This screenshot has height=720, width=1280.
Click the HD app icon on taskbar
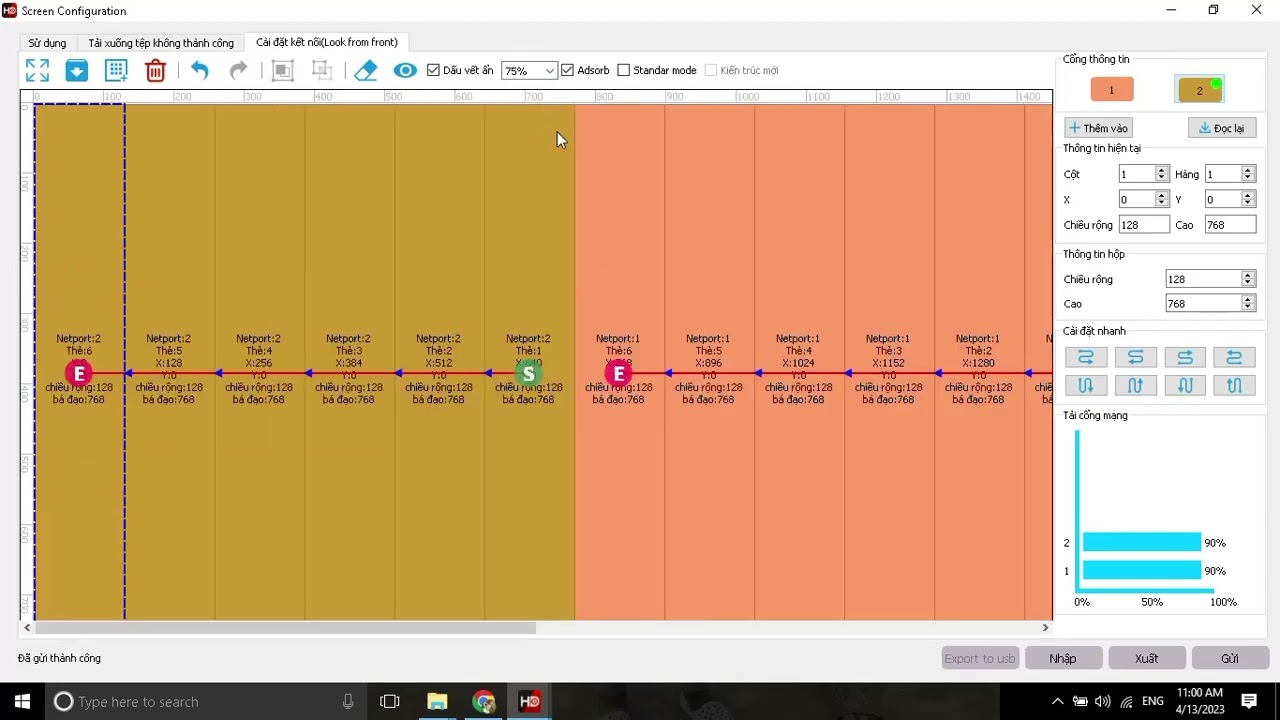(x=530, y=702)
